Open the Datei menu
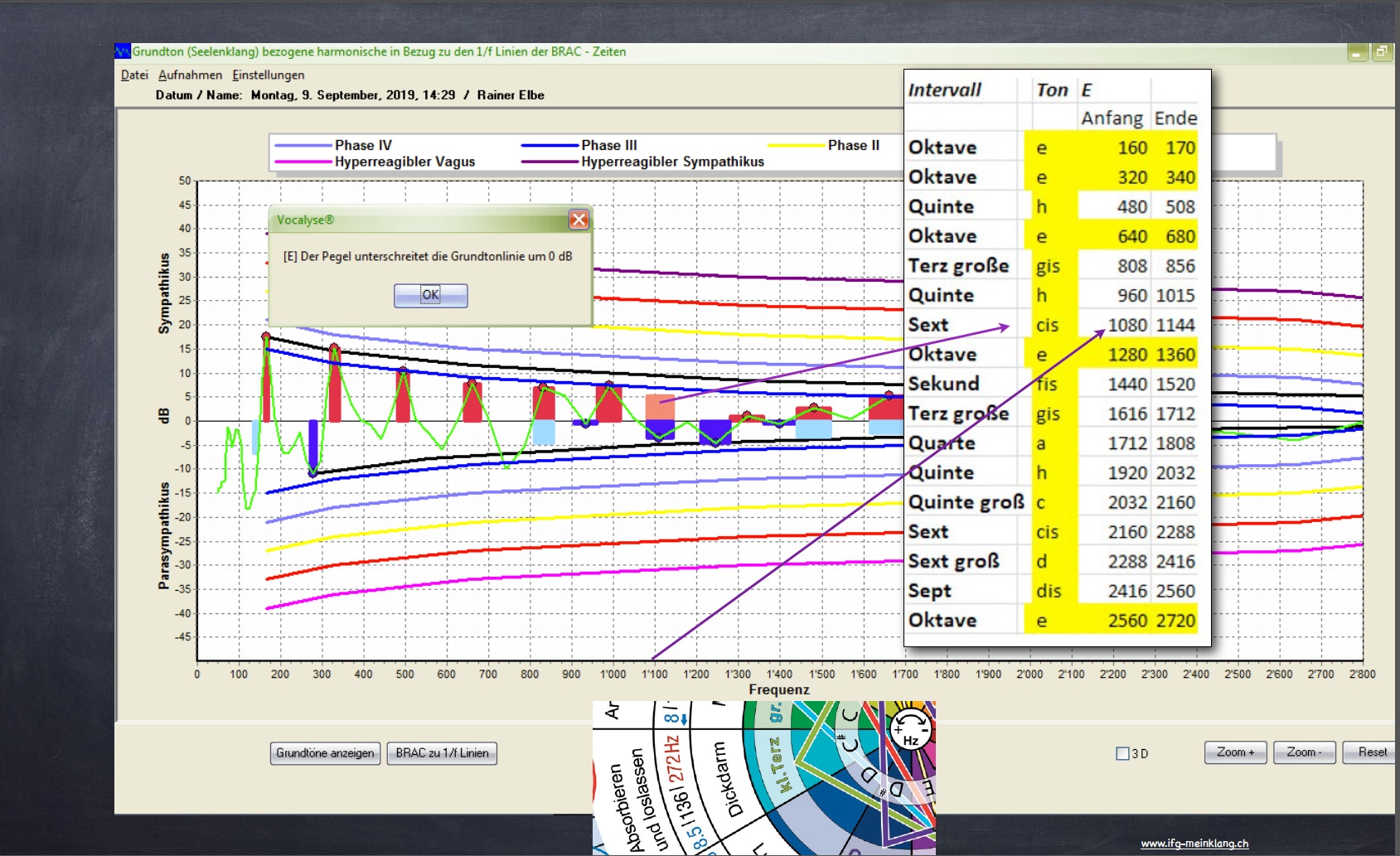 coord(134,75)
